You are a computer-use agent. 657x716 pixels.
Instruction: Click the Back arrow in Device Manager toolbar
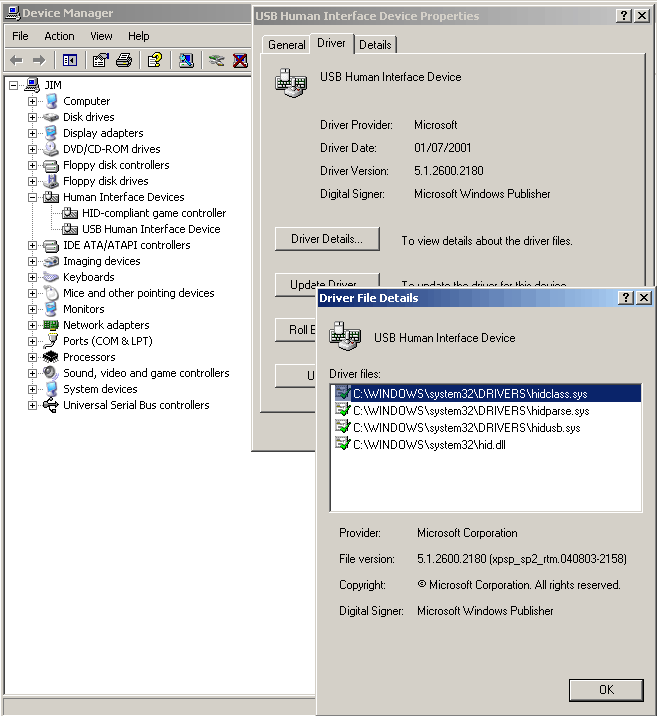pos(16,60)
